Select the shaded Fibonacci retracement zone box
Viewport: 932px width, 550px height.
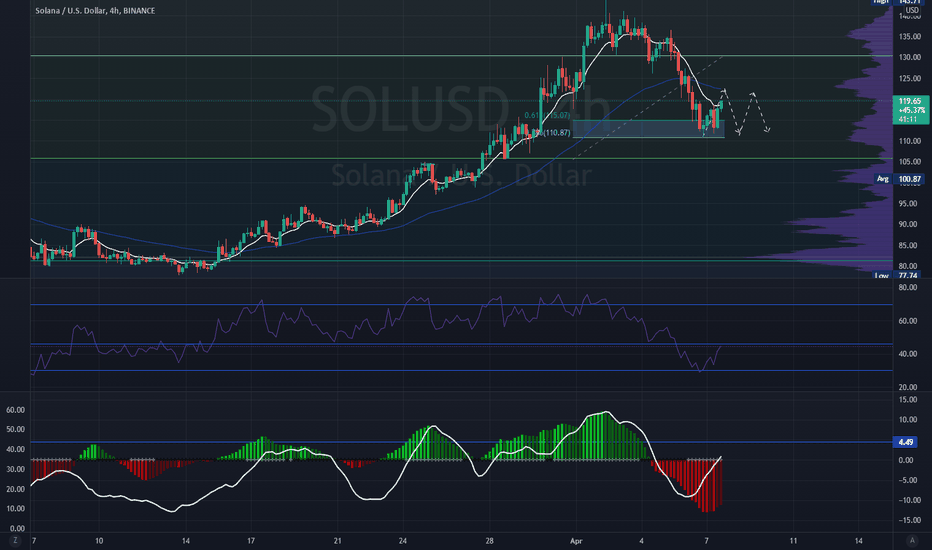648,129
